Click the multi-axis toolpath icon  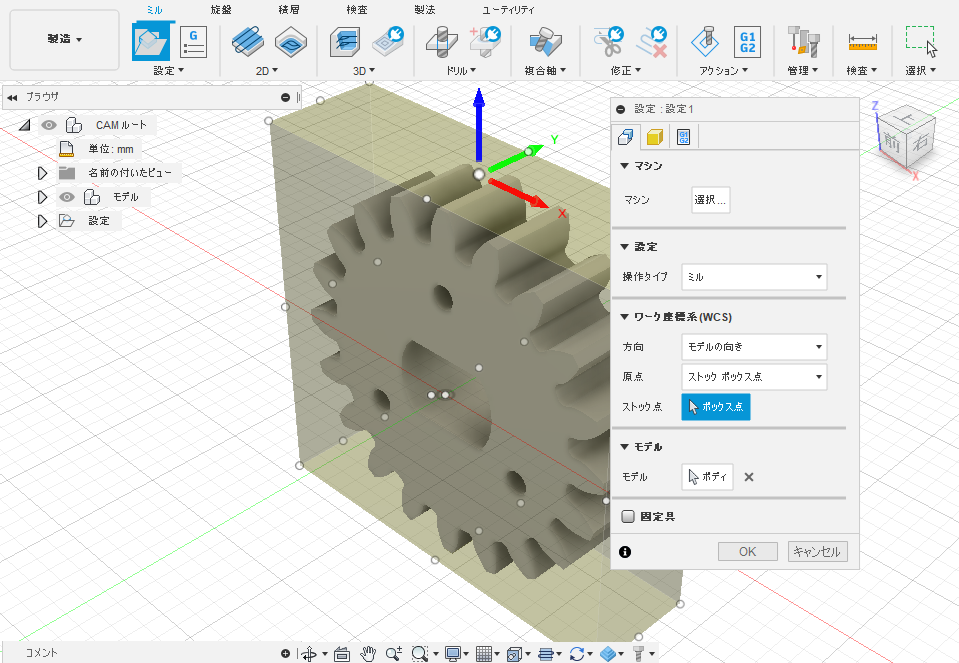point(545,42)
